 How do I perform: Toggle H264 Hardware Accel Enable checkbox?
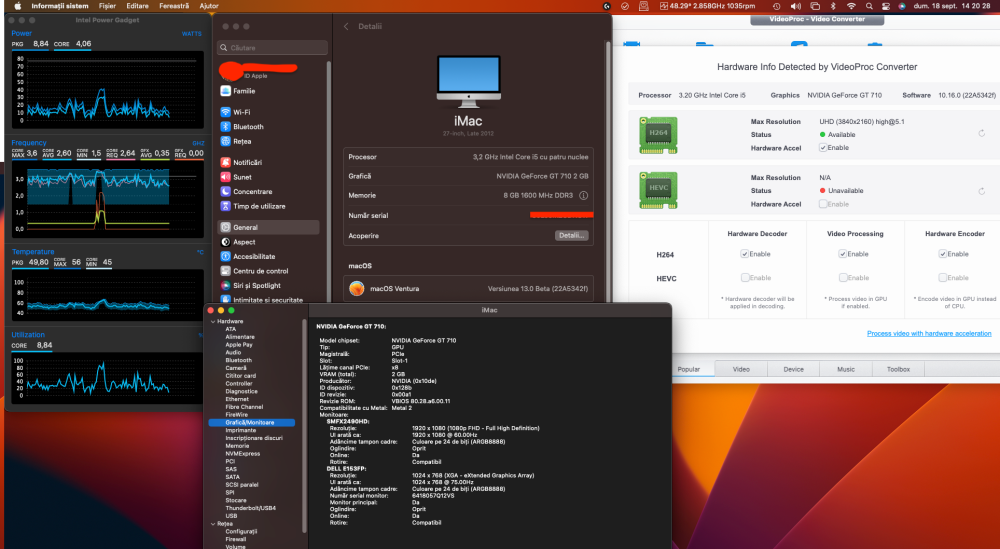(x=823, y=148)
